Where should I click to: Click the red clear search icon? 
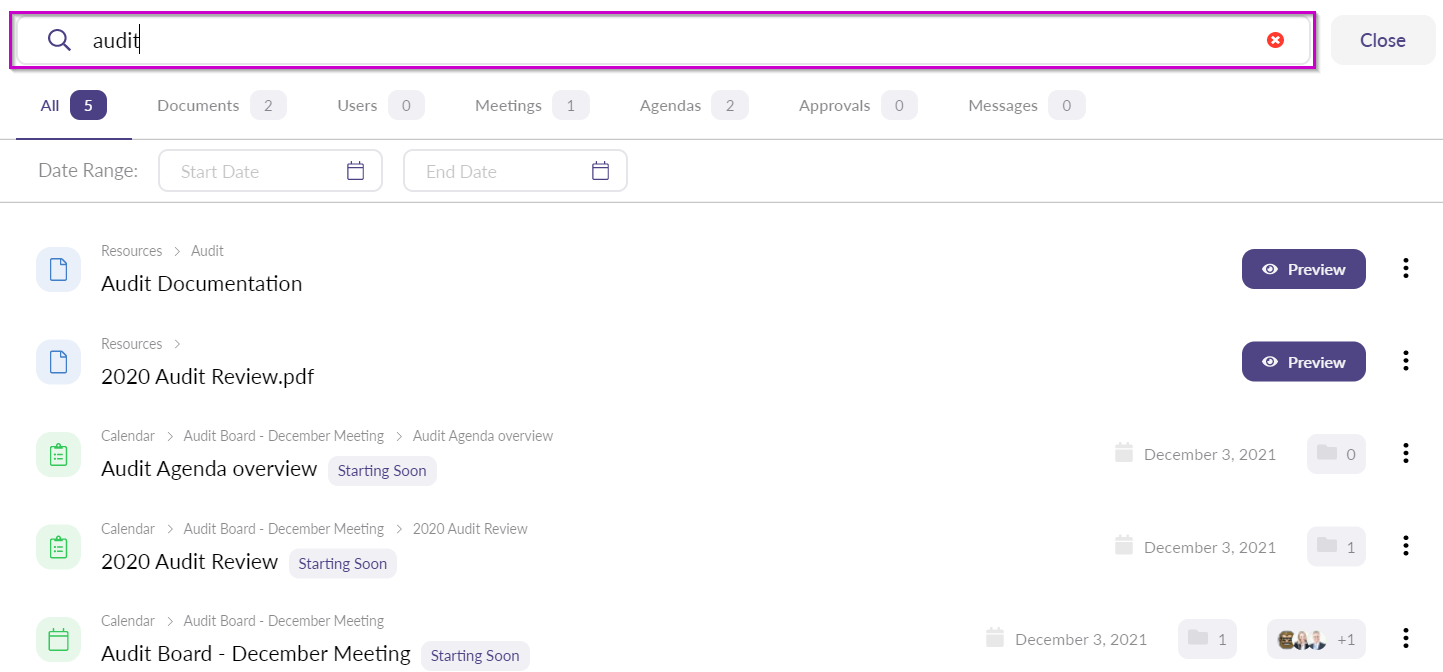coord(1275,40)
